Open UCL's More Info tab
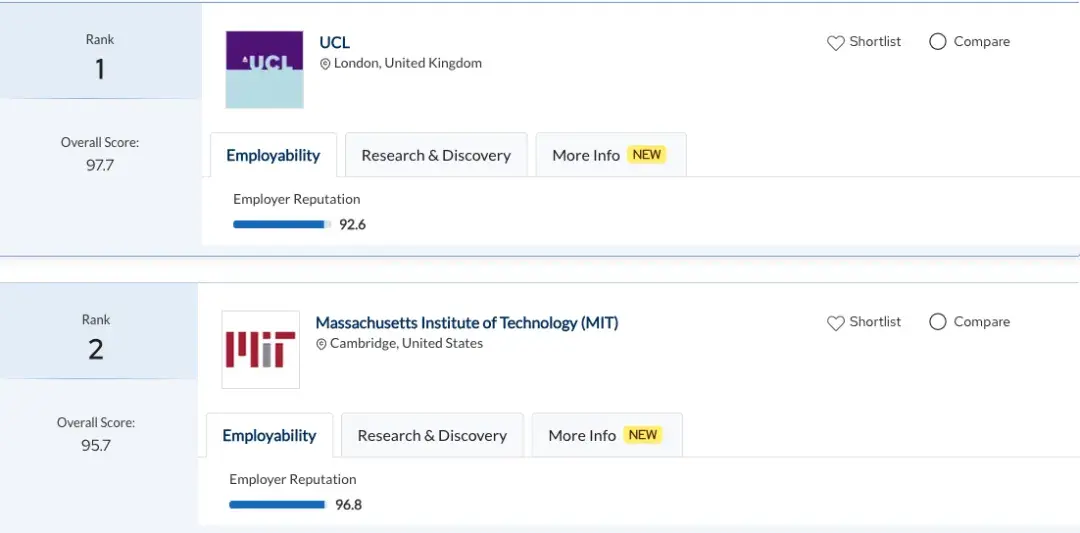The height and width of the screenshot is (533, 1080). (586, 155)
